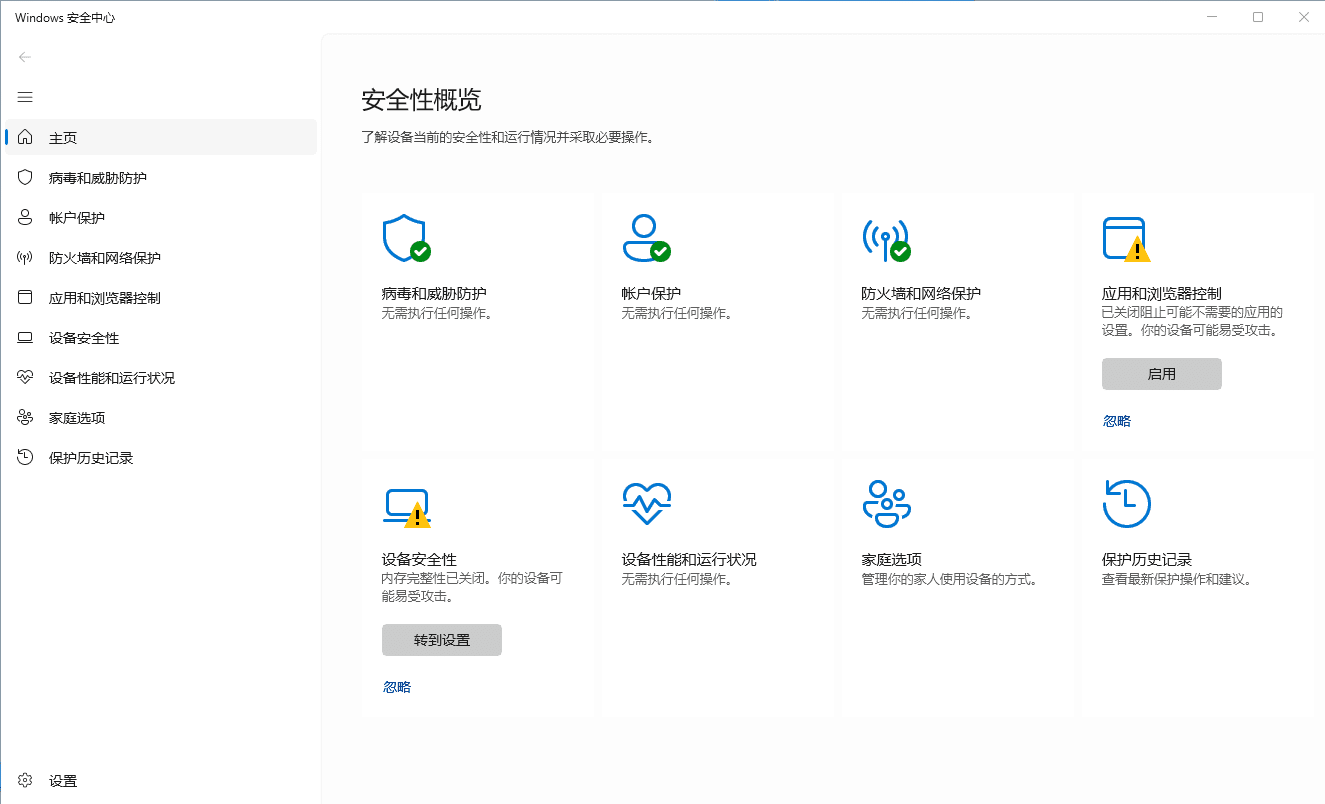Click the heart icon beside 设备性能和运行状况 in sidebar
Screen dimensions: 1325x804
click(25, 377)
